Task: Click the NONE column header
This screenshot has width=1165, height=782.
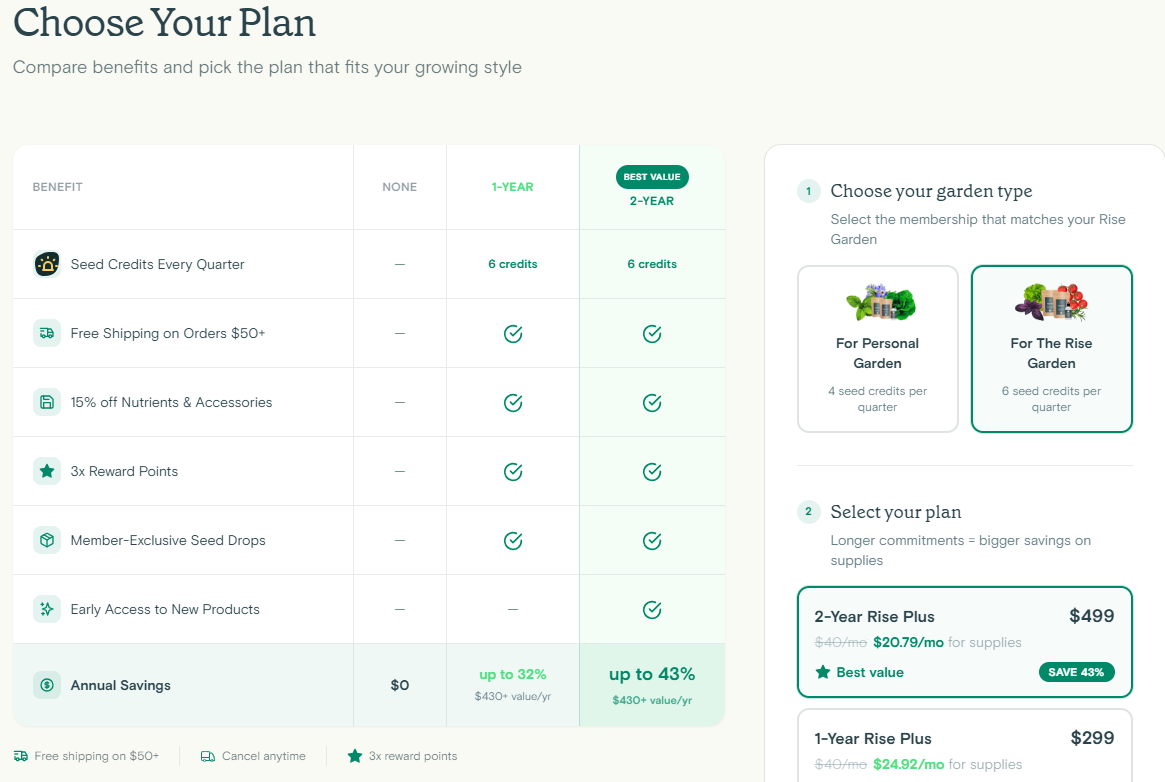Action: pyautogui.click(x=399, y=187)
